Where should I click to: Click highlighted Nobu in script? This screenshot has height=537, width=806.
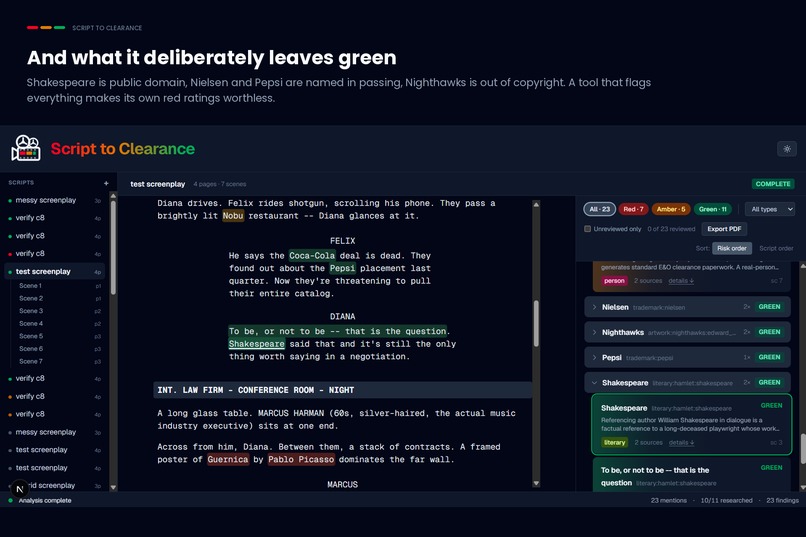[233, 216]
